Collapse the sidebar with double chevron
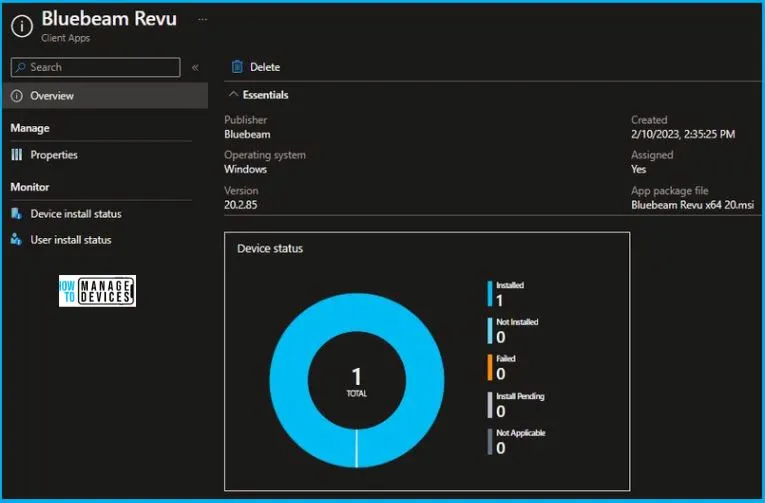Image resolution: width=765 pixels, height=503 pixels. (195, 68)
